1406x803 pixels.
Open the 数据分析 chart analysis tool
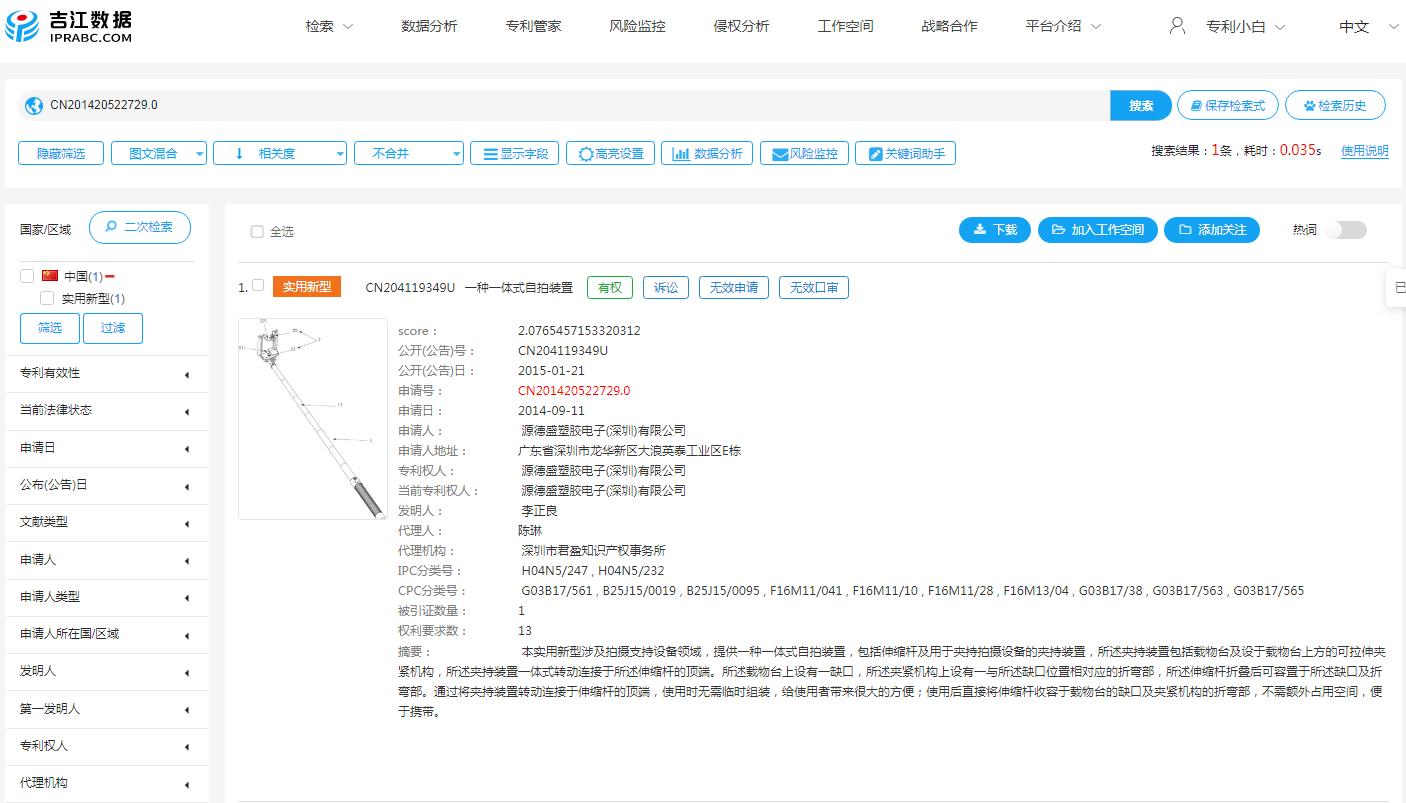(x=707, y=152)
